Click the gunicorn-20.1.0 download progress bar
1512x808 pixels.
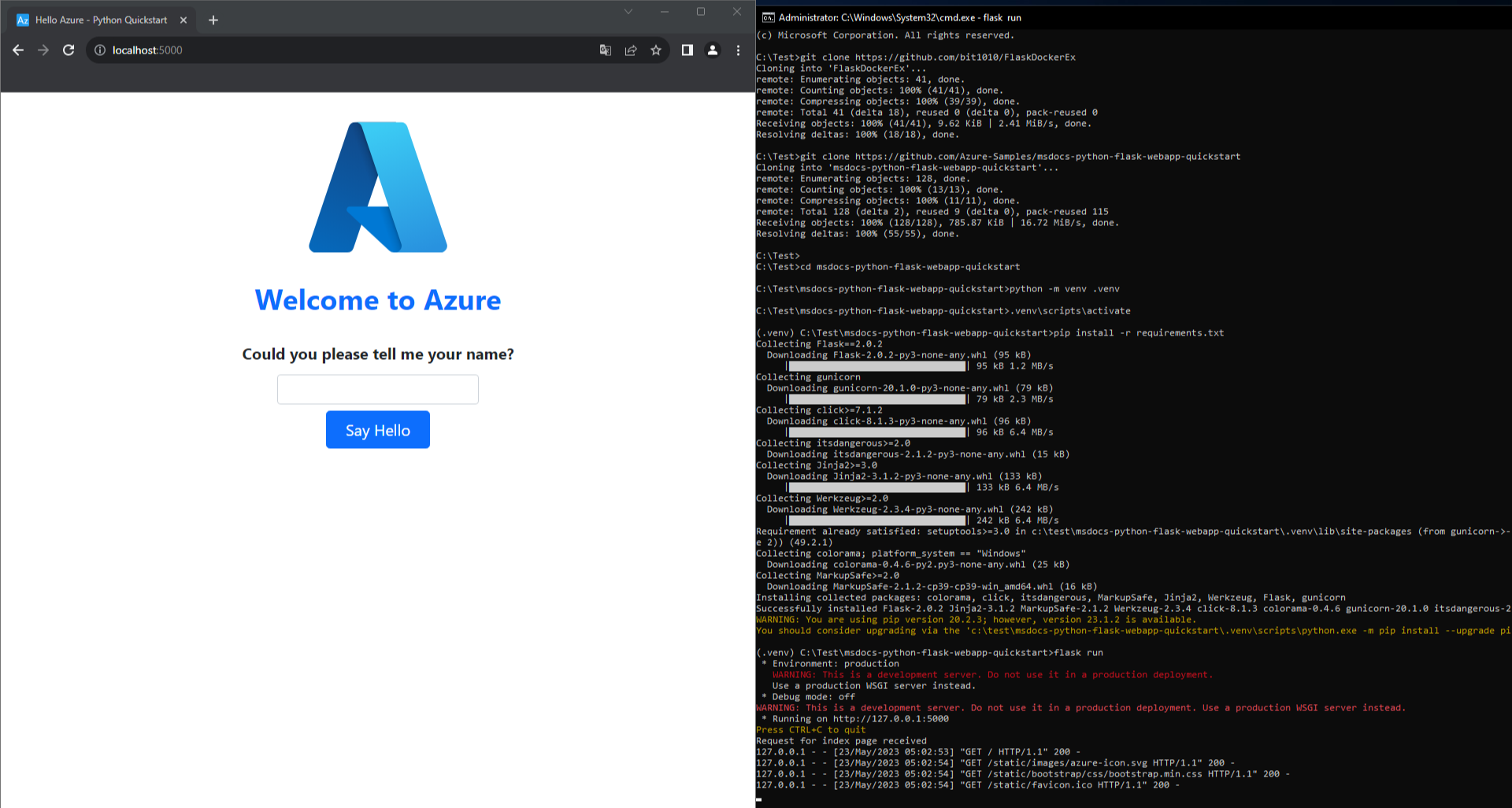pyautogui.click(x=877, y=399)
